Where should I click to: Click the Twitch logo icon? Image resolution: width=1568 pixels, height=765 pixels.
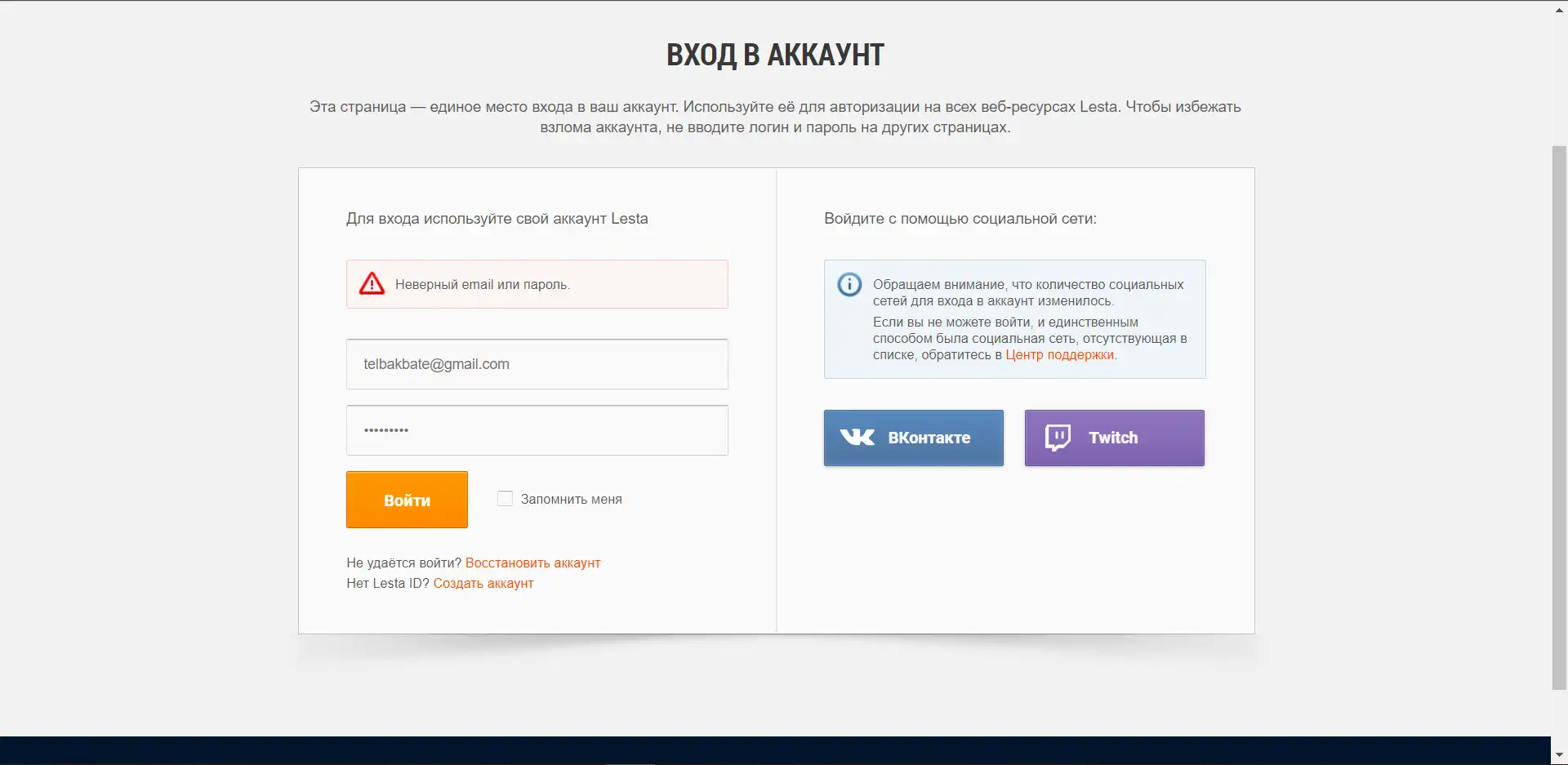[1058, 438]
